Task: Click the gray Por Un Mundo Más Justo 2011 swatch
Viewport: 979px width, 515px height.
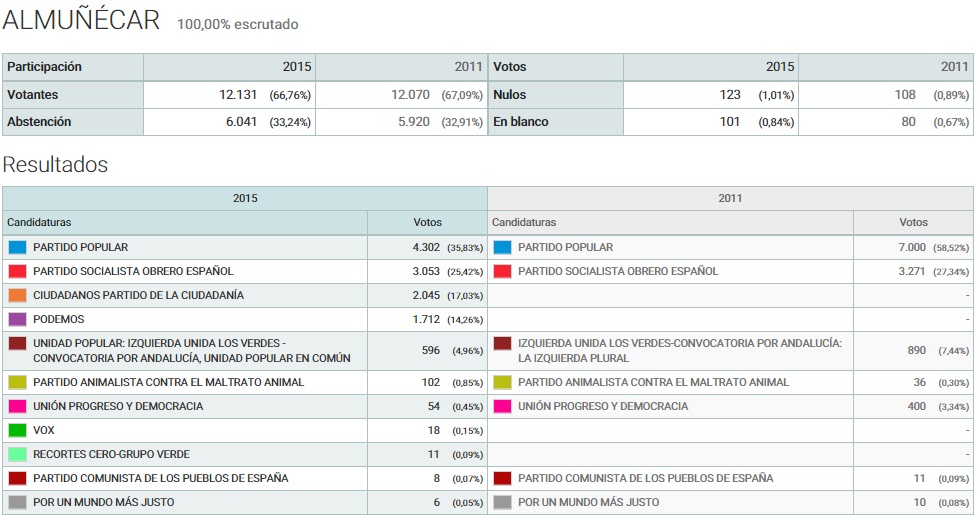Action: click(502, 502)
